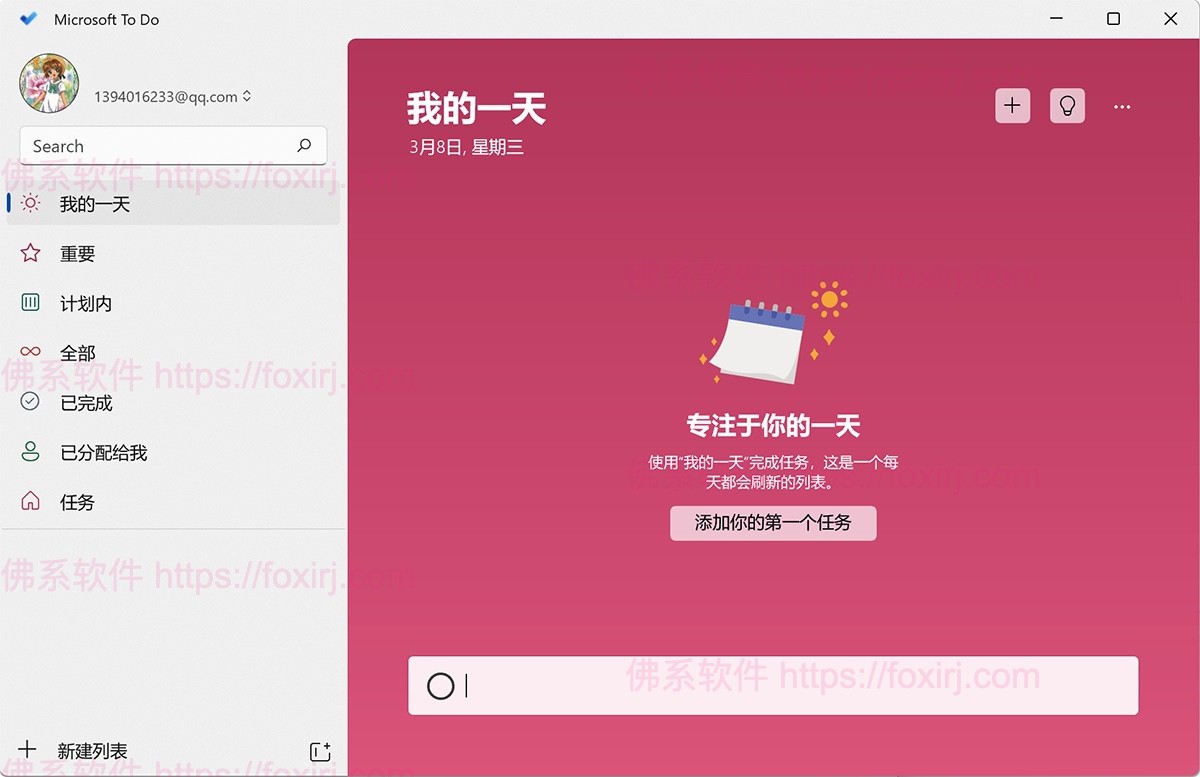
Task: Select the user avatar picture
Action: (x=48, y=83)
